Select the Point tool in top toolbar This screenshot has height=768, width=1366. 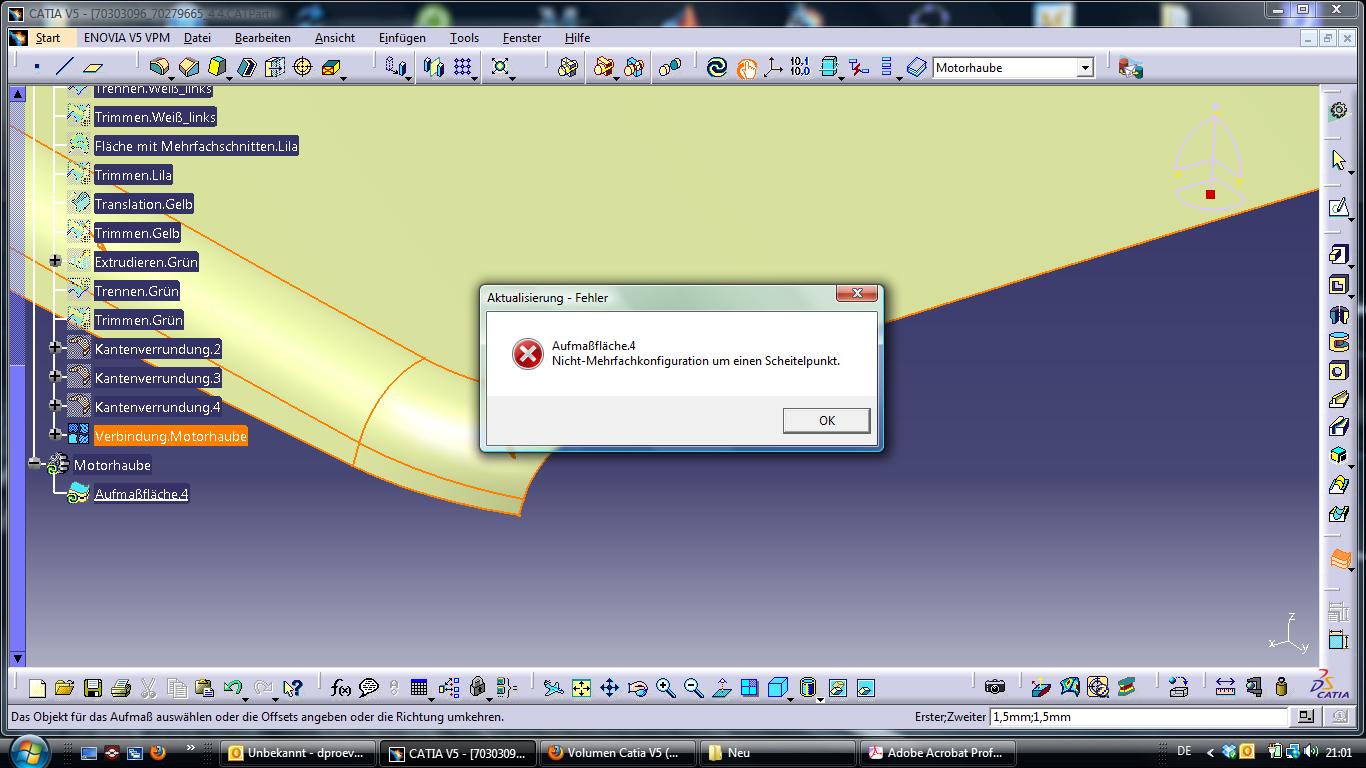point(37,67)
